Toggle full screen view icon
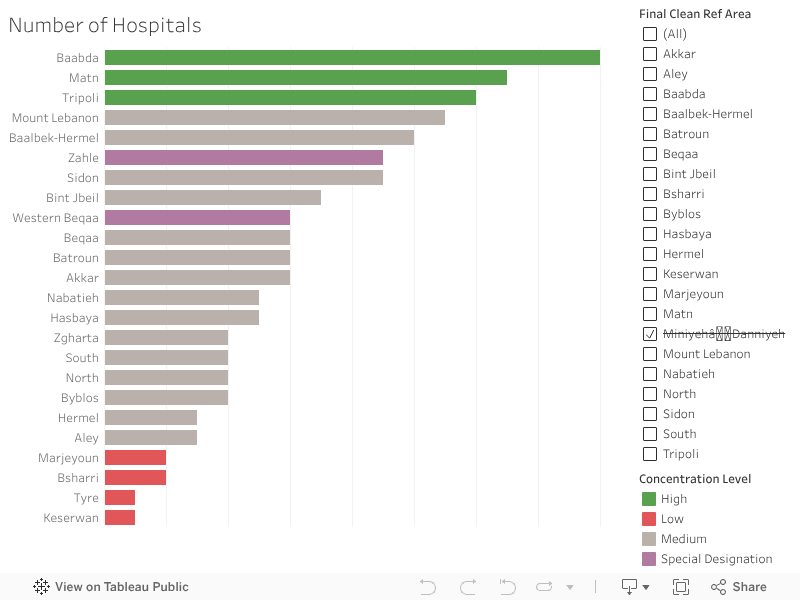 681,587
